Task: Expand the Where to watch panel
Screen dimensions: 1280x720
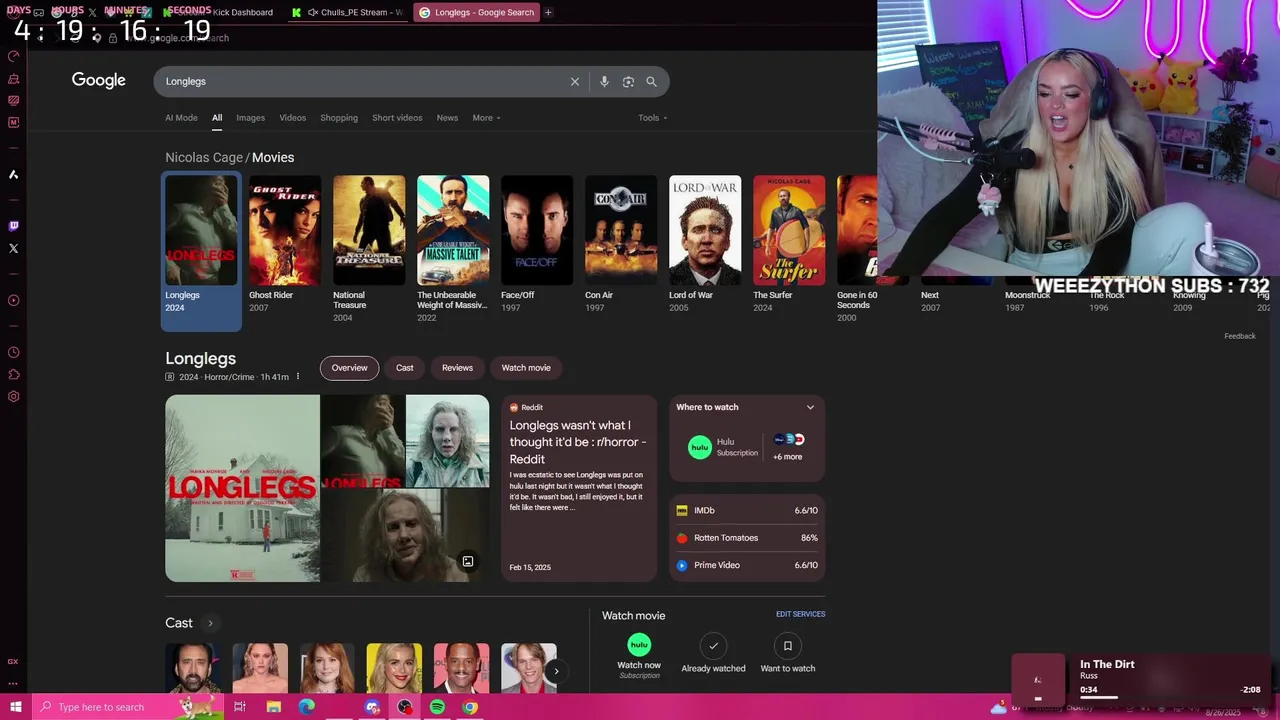Action: pyautogui.click(x=810, y=407)
